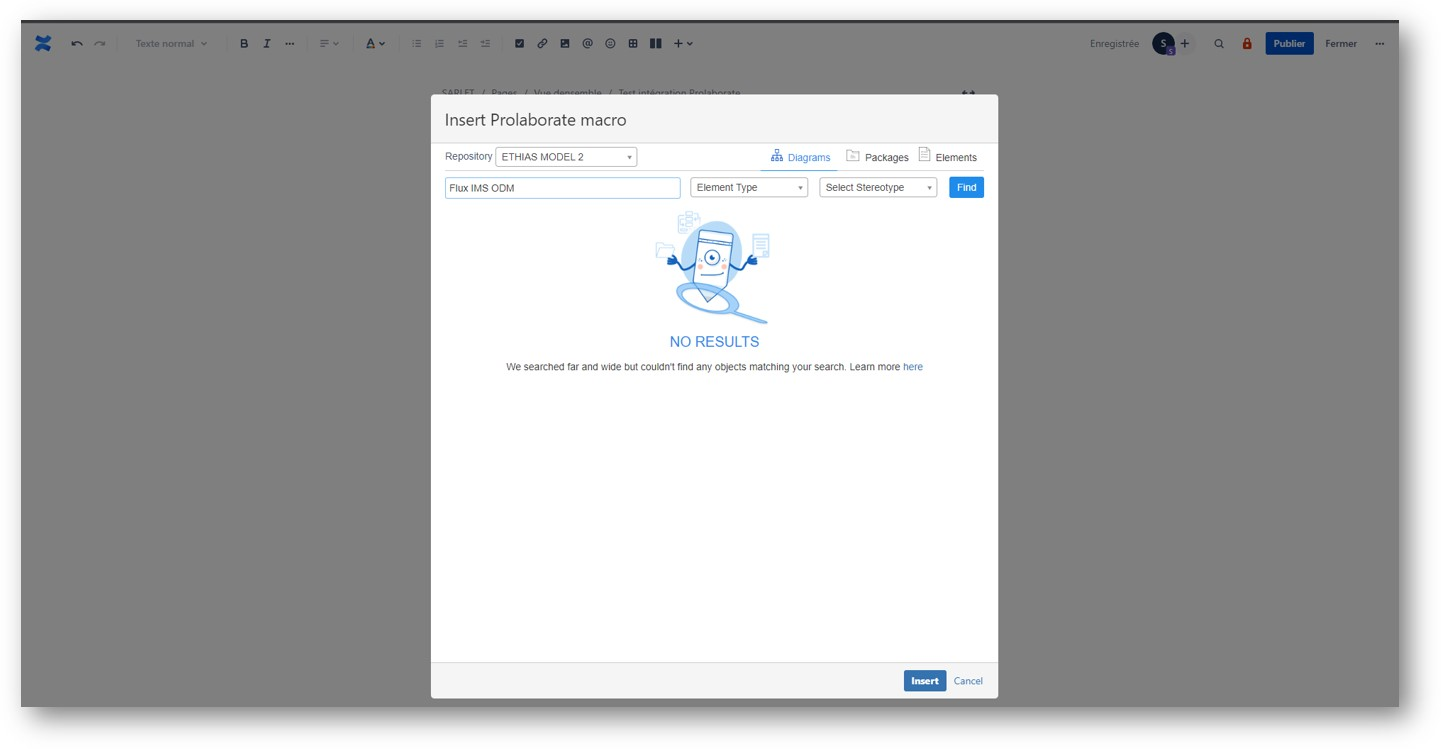Open the Learn more here link

point(913,368)
